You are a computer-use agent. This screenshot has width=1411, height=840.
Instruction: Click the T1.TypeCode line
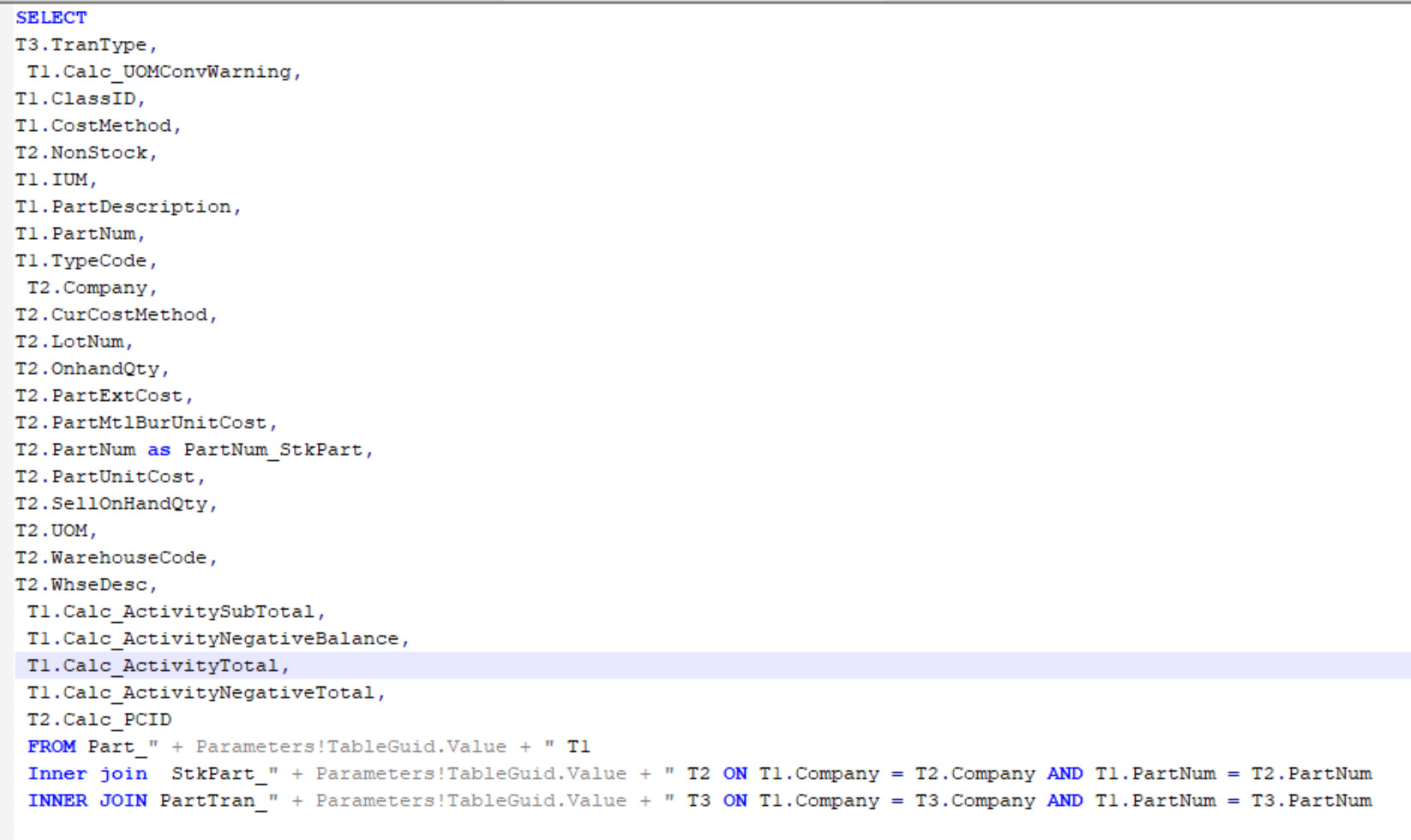tap(87, 261)
